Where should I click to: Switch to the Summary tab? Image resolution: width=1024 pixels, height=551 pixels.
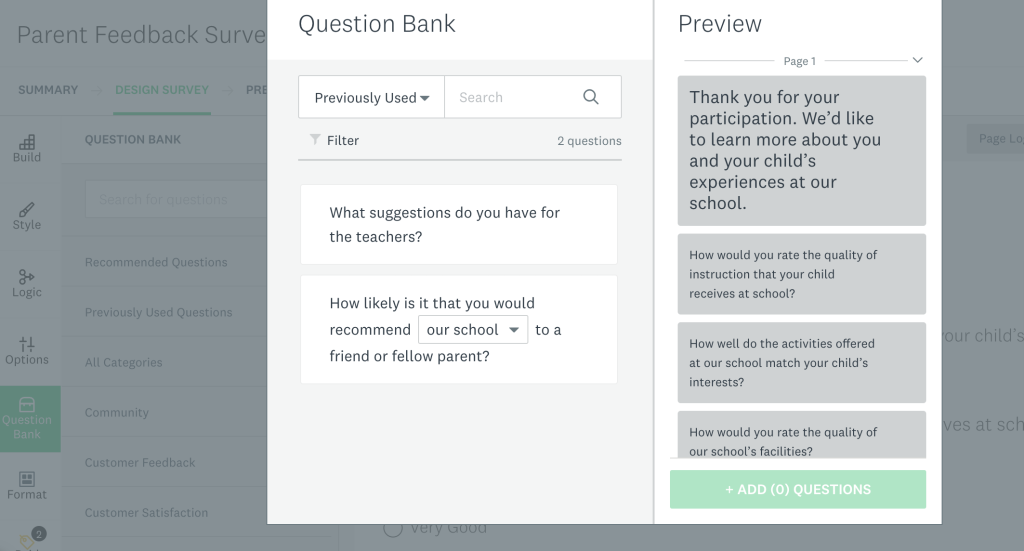[x=48, y=90]
